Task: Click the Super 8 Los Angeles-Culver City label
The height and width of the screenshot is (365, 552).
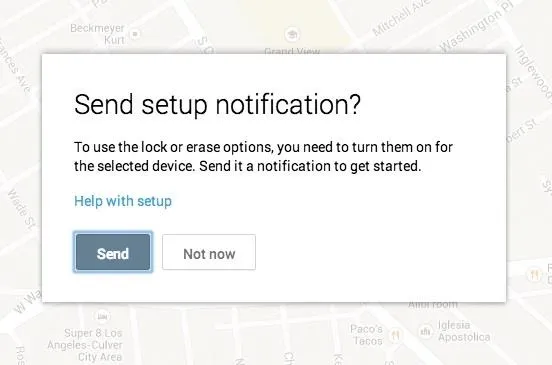Action: tap(86, 345)
